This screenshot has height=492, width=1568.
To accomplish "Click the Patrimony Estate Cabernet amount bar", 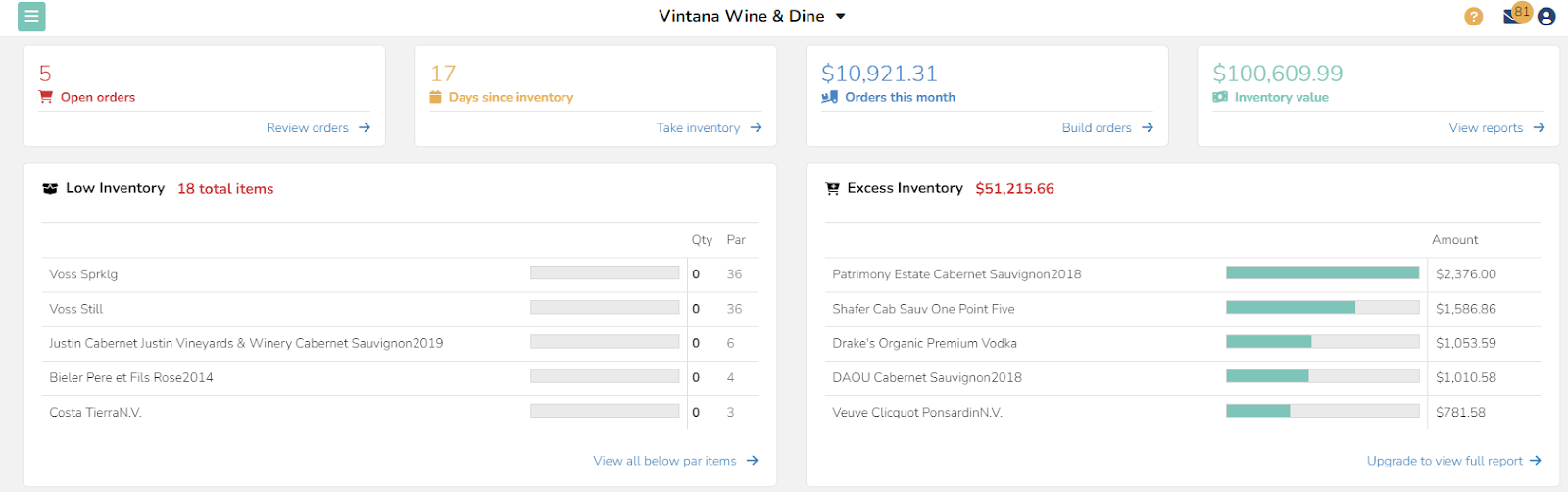I will click(1322, 273).
